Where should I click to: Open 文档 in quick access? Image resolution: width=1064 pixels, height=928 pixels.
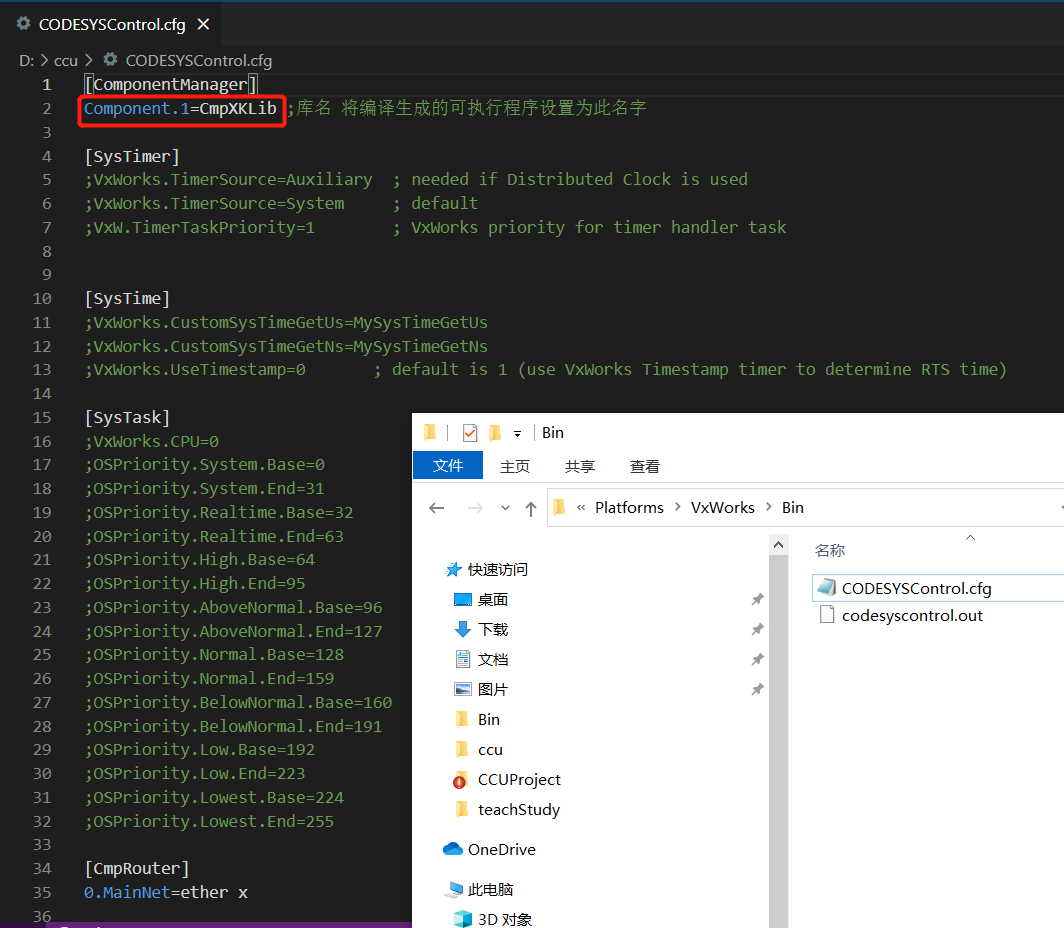[493, 659]
